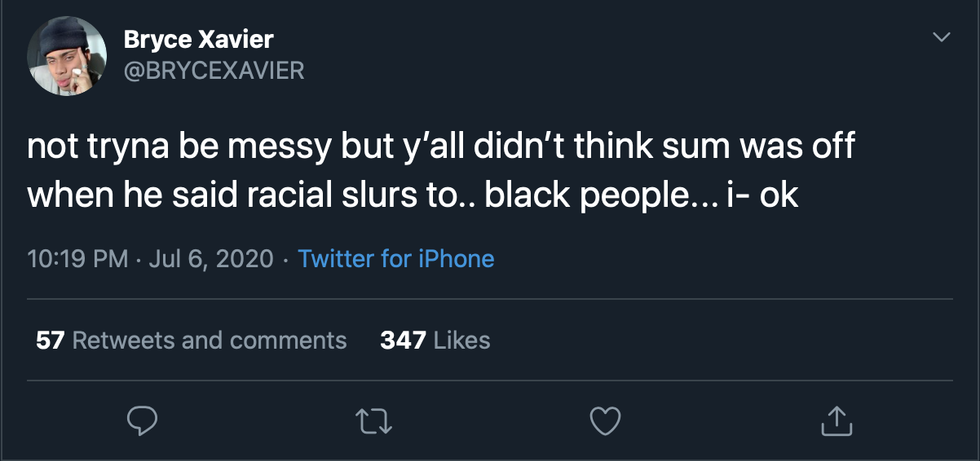Click the Jul 6, 2020 date
980x461 pixels.
pyautogui.click(x=210, y=259)
